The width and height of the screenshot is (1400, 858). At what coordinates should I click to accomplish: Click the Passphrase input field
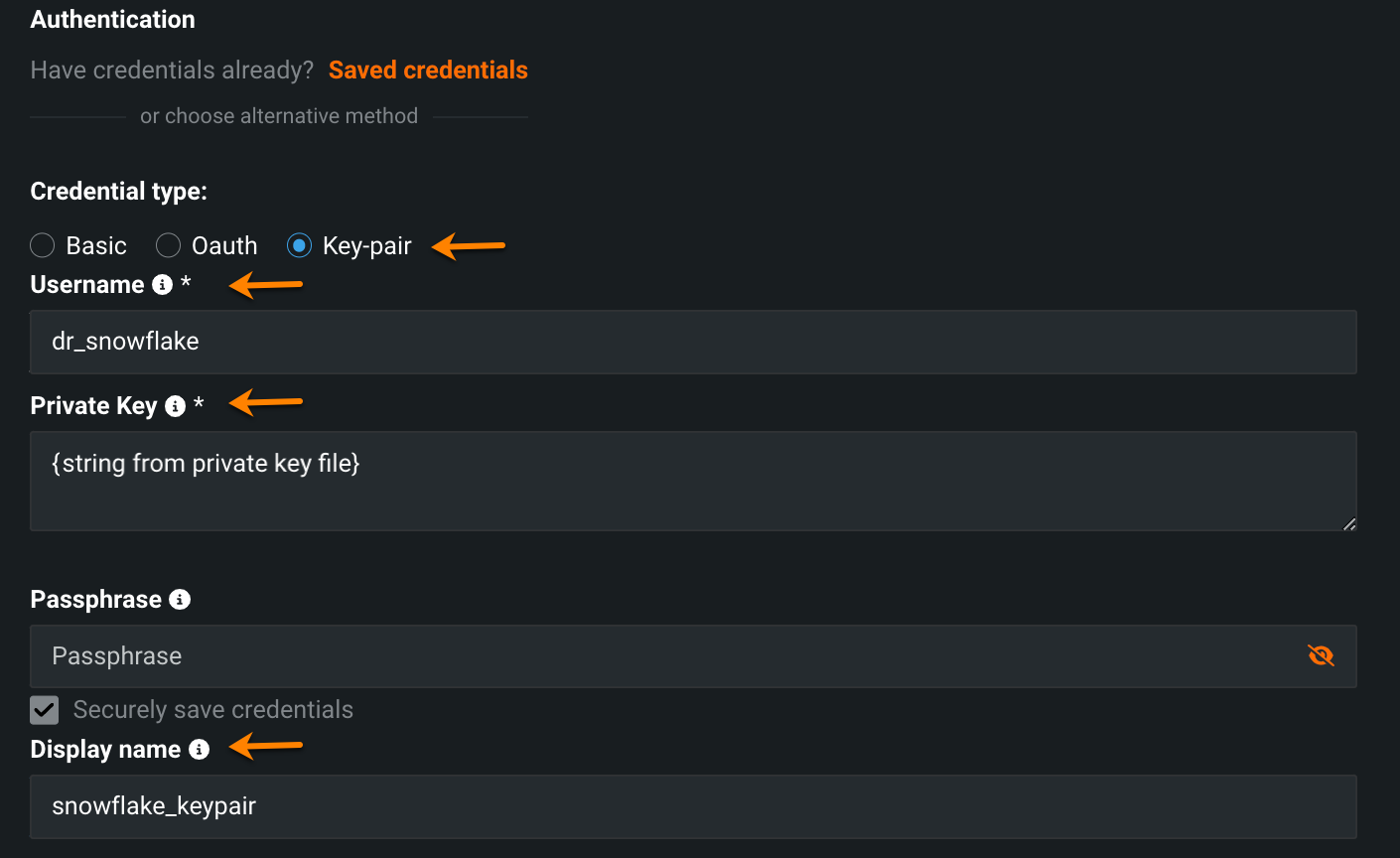coord(665,656)
